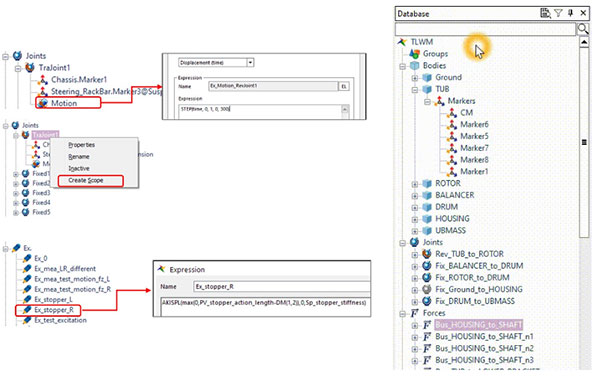Click the Database search input field

tap(485, 29)
